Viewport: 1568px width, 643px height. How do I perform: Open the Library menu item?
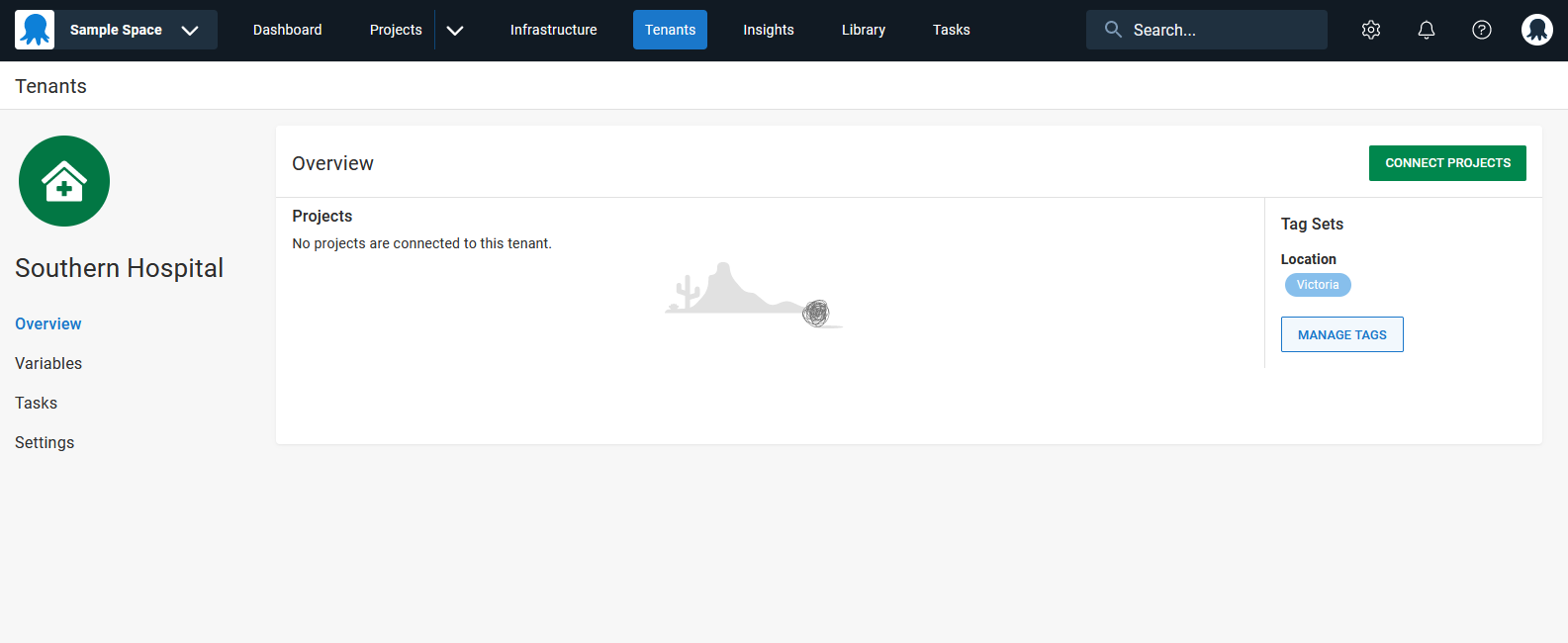pyautogui.click(x=863, y=30)
